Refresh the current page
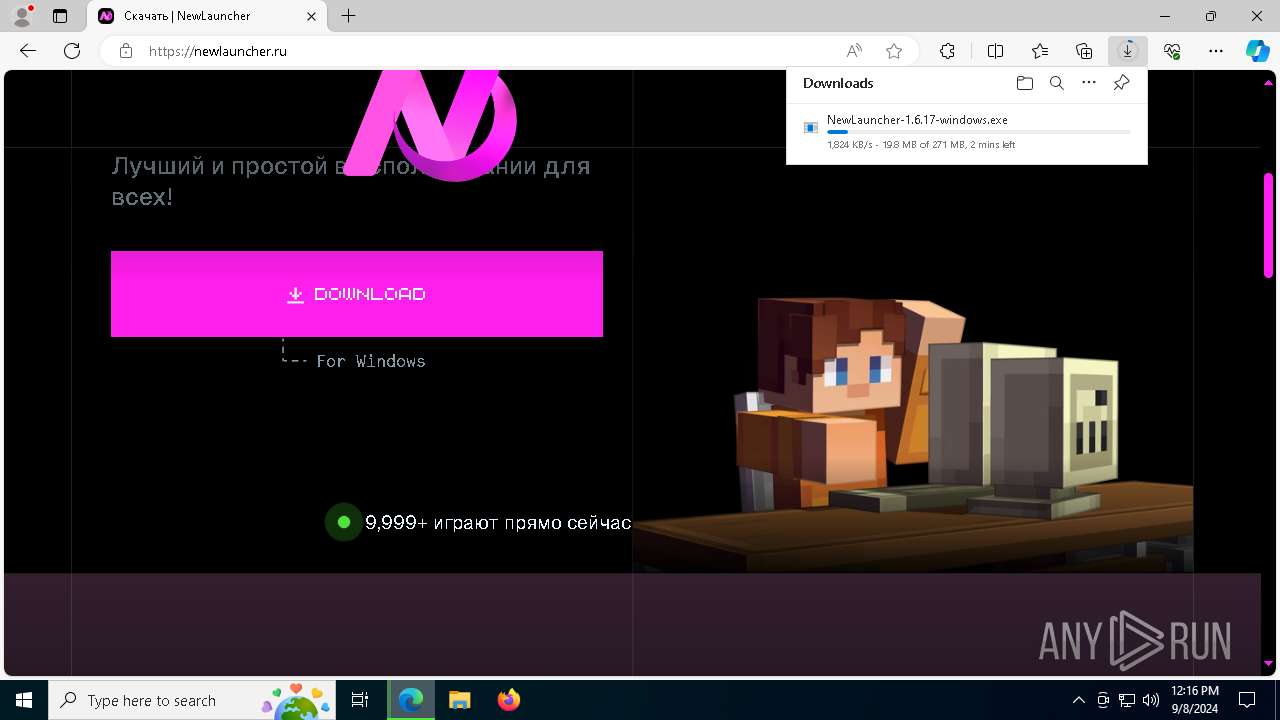1280x720 pixels. tap(72, 51)
